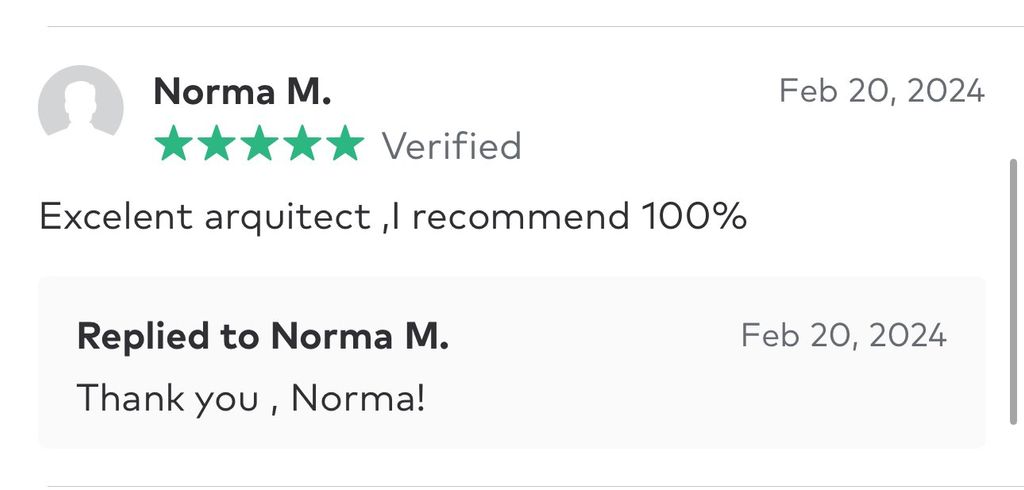Select the third rating star

259,146
